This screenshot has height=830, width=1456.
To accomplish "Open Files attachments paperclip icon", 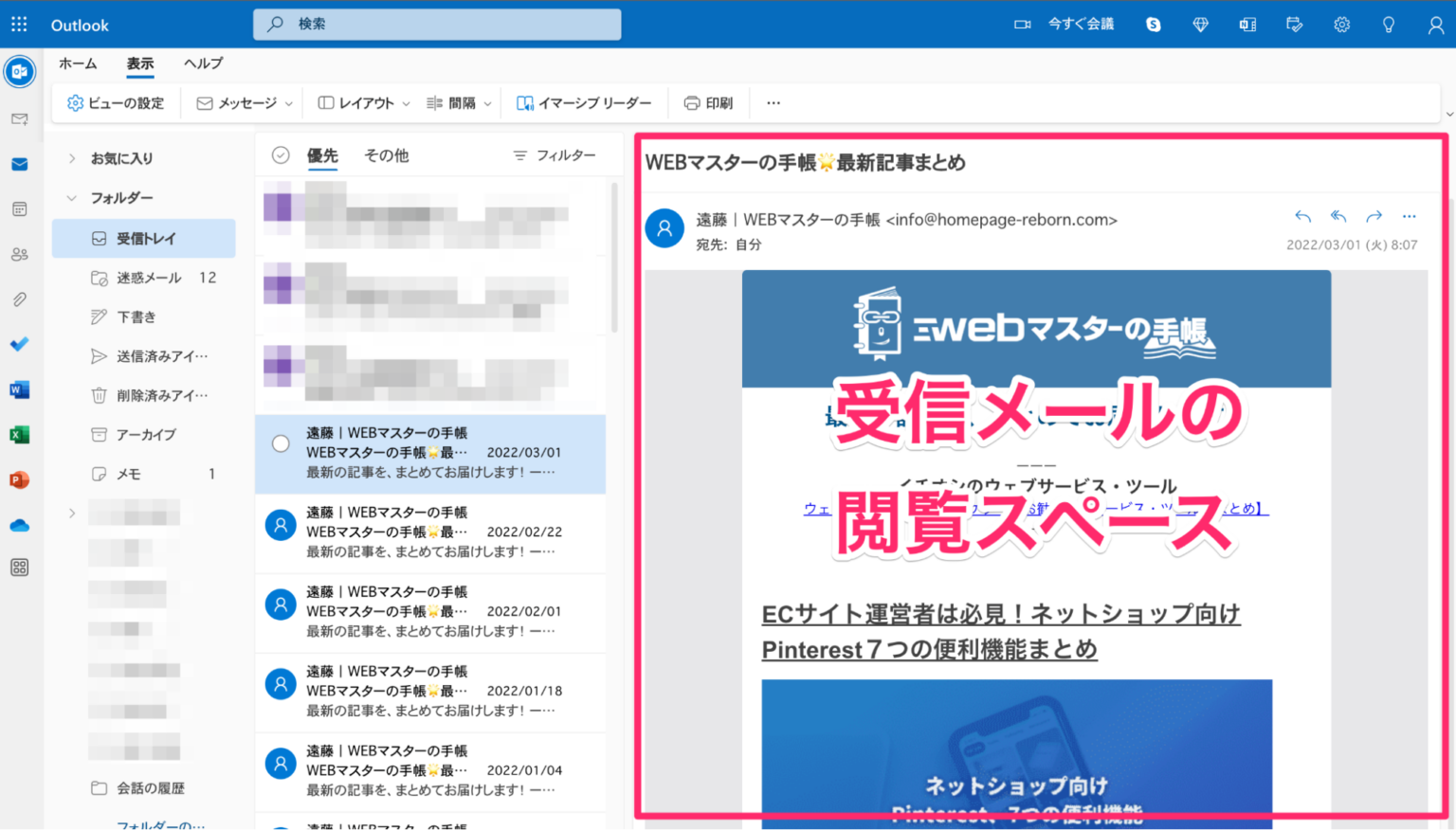I will point(19,299).
